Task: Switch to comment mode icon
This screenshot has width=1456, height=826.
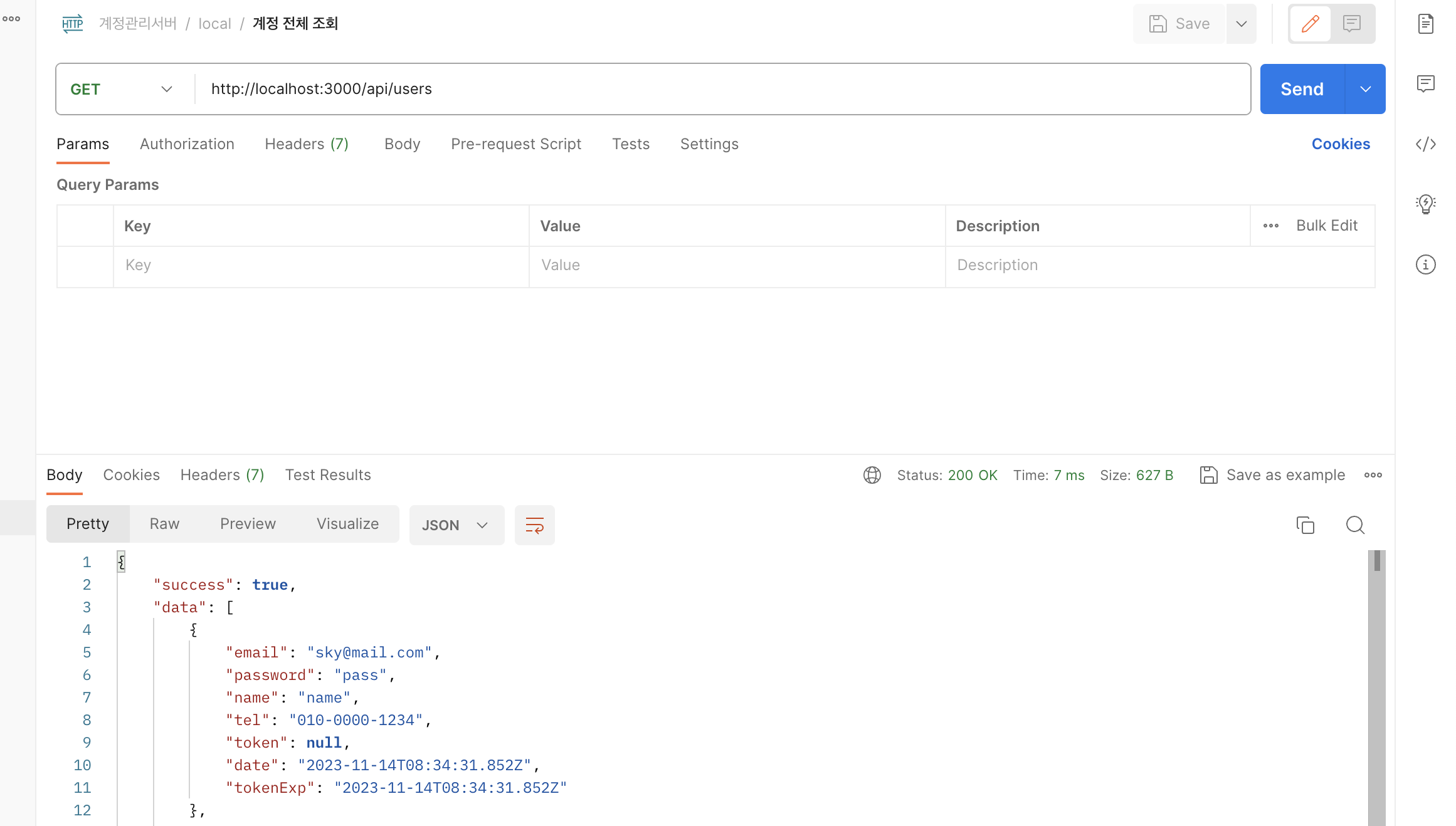Action: tap(1351, 24)
